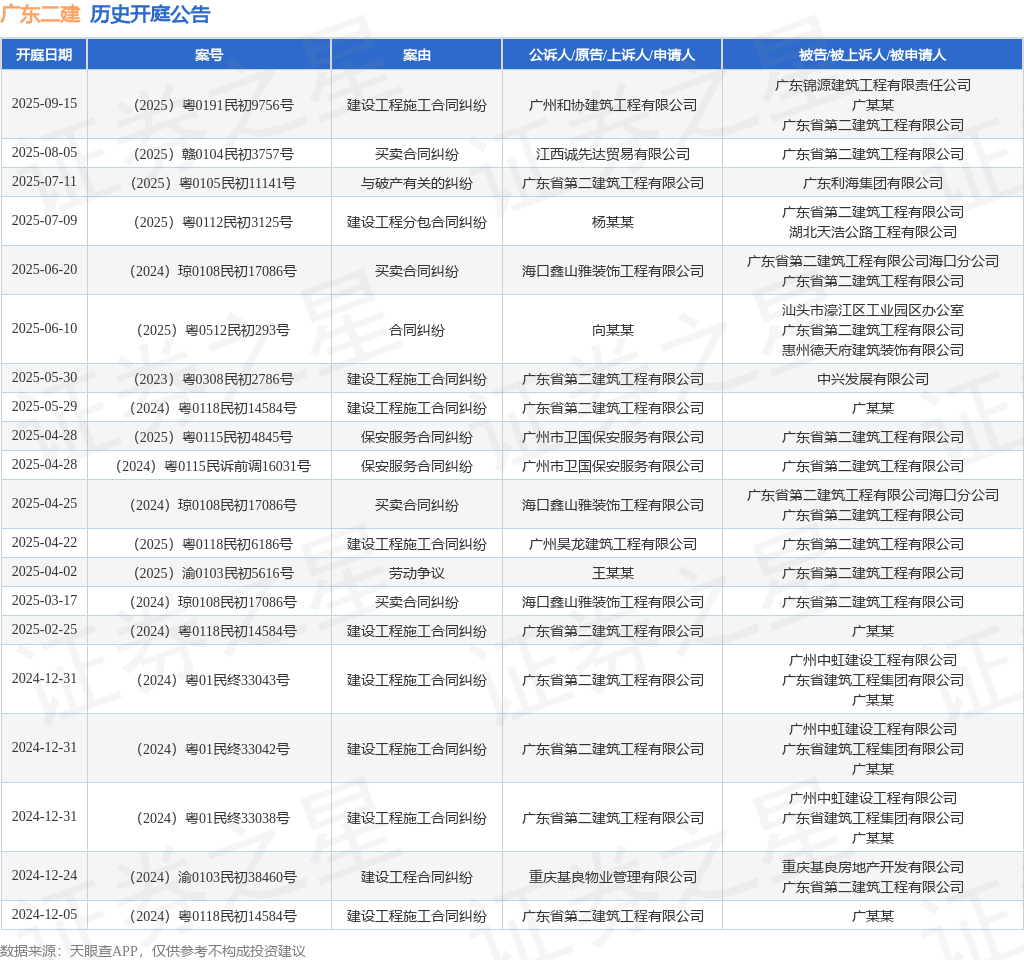Screen dimensions: 1024x960
Task: Click defendant 湖北天浩公路工程有限公司
Action: point(872,232)
